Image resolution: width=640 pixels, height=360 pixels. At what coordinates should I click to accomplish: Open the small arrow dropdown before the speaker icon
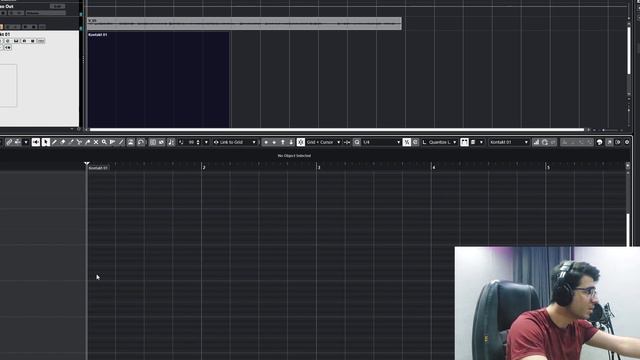click(26, 142)
